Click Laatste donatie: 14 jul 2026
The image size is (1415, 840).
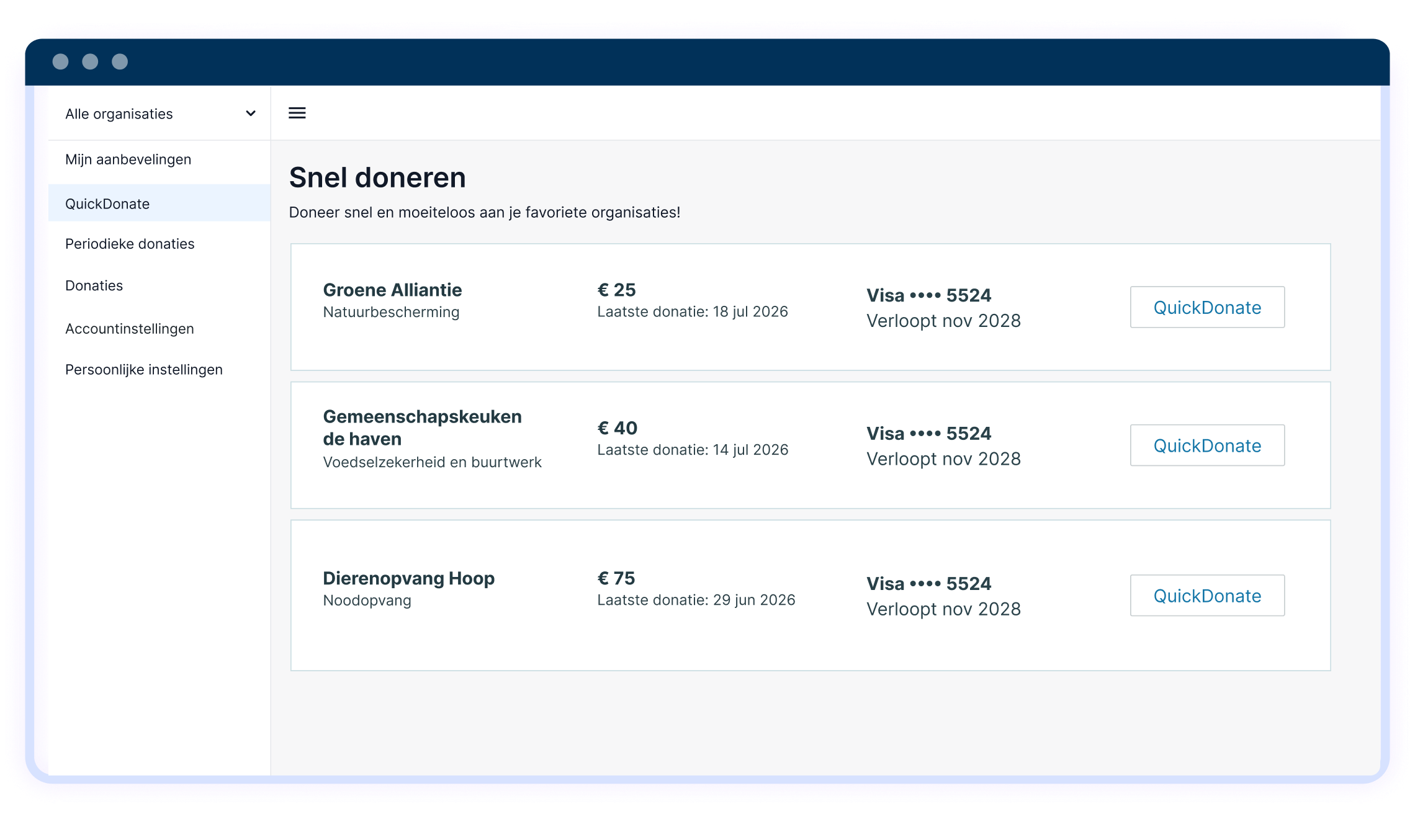pyautogui.click(x=693, y=450)
